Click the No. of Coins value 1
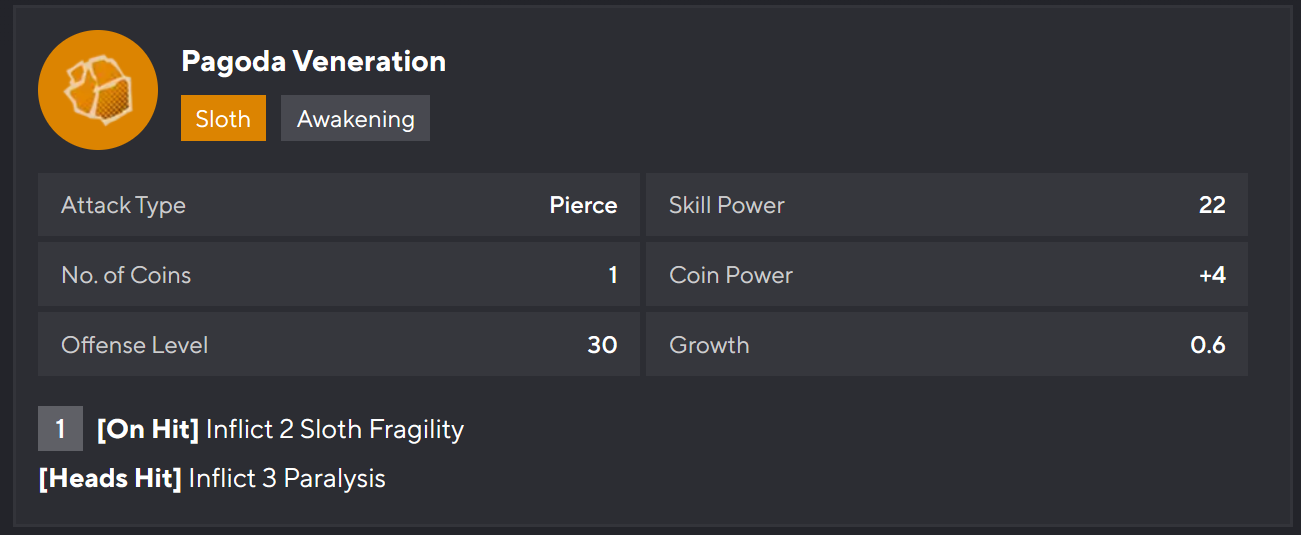The width and height of the screenshot is (1301, 535). [613, 275]
